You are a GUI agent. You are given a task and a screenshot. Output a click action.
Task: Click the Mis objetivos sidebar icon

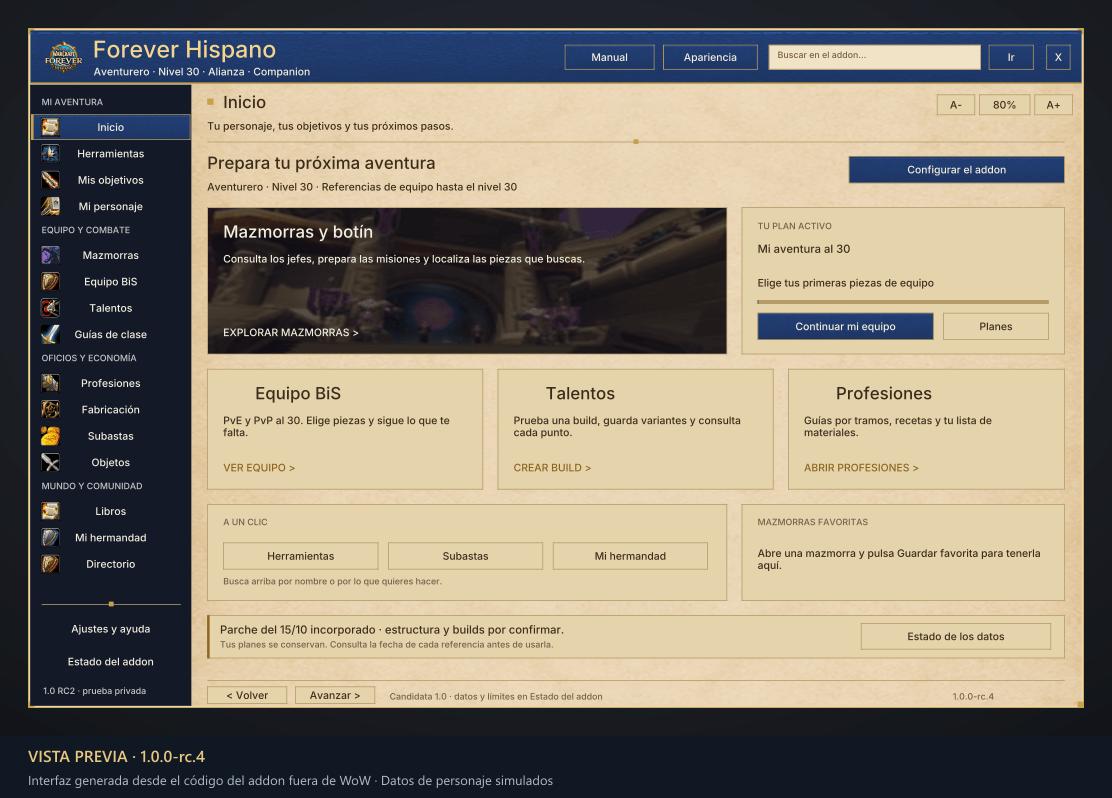50,180
